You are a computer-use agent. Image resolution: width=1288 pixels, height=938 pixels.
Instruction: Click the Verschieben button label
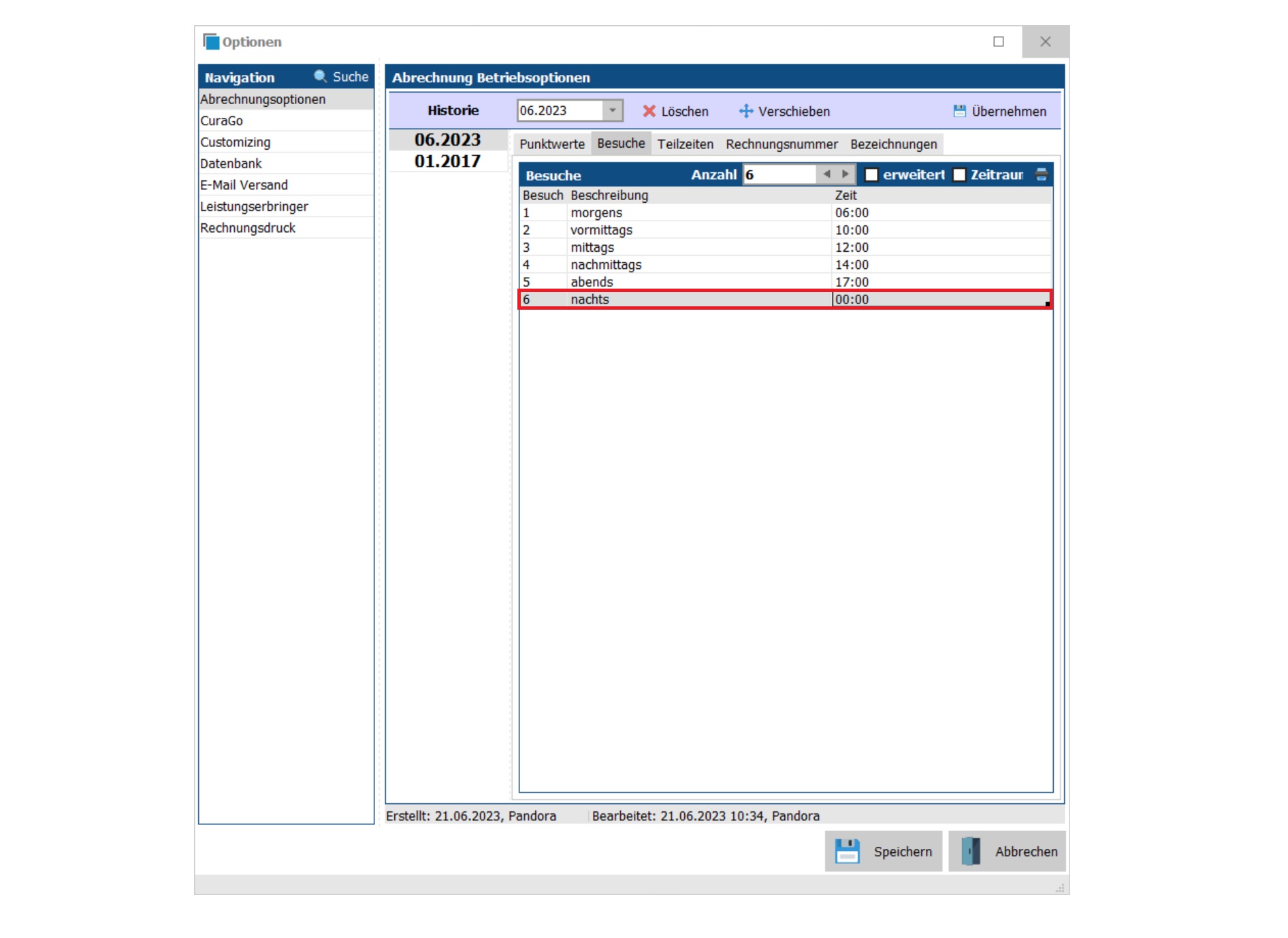point(794,111)
